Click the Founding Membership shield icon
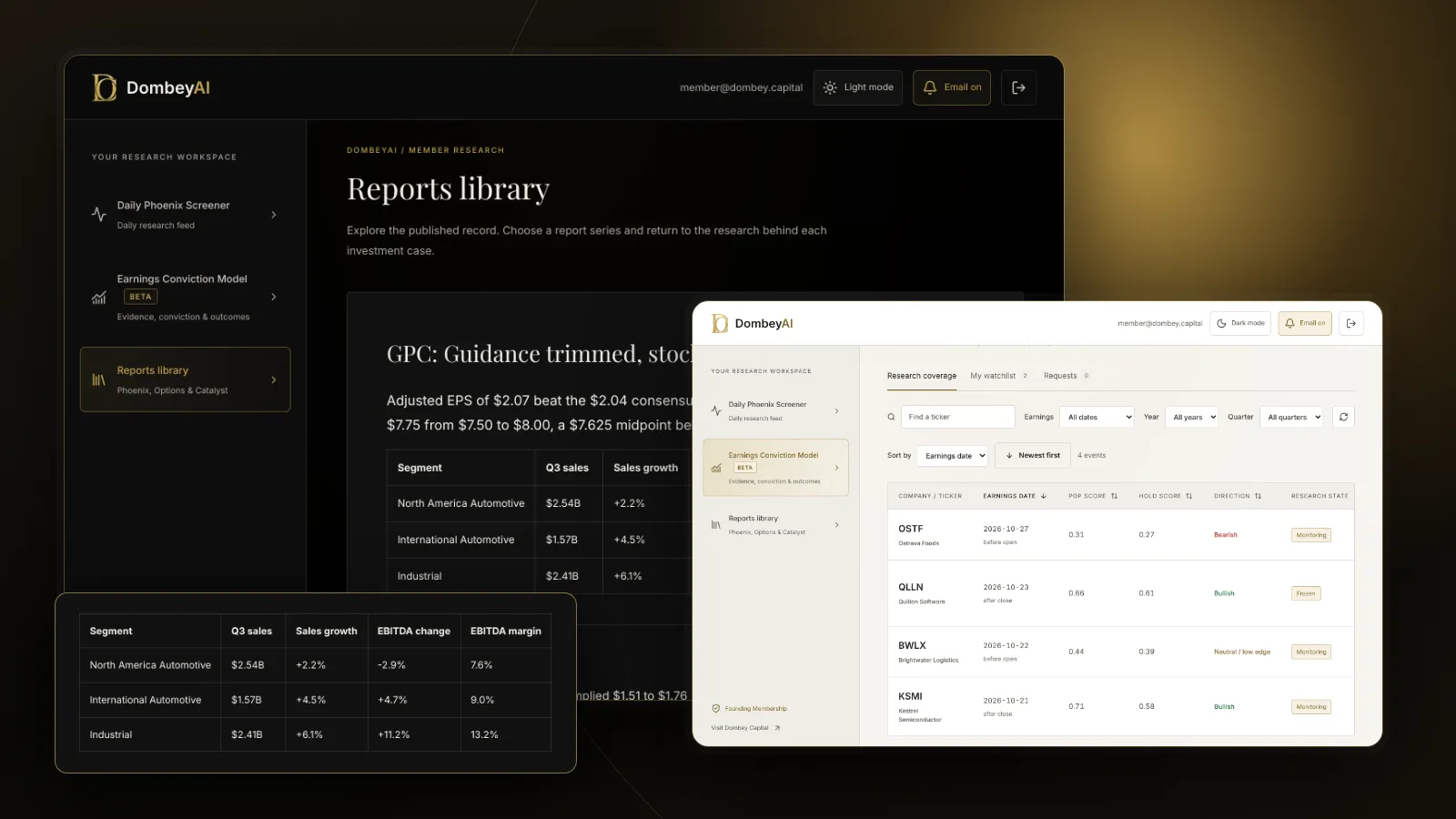The height and width of the screenshot is (819, 1456). click(716, 708)
